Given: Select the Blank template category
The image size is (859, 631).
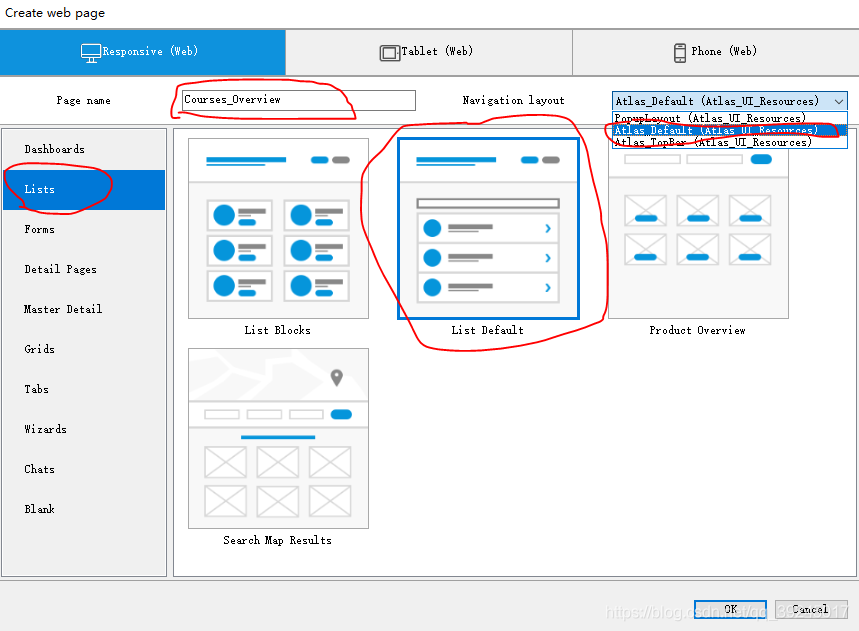Looking at the screenshot, I should 40,510.
